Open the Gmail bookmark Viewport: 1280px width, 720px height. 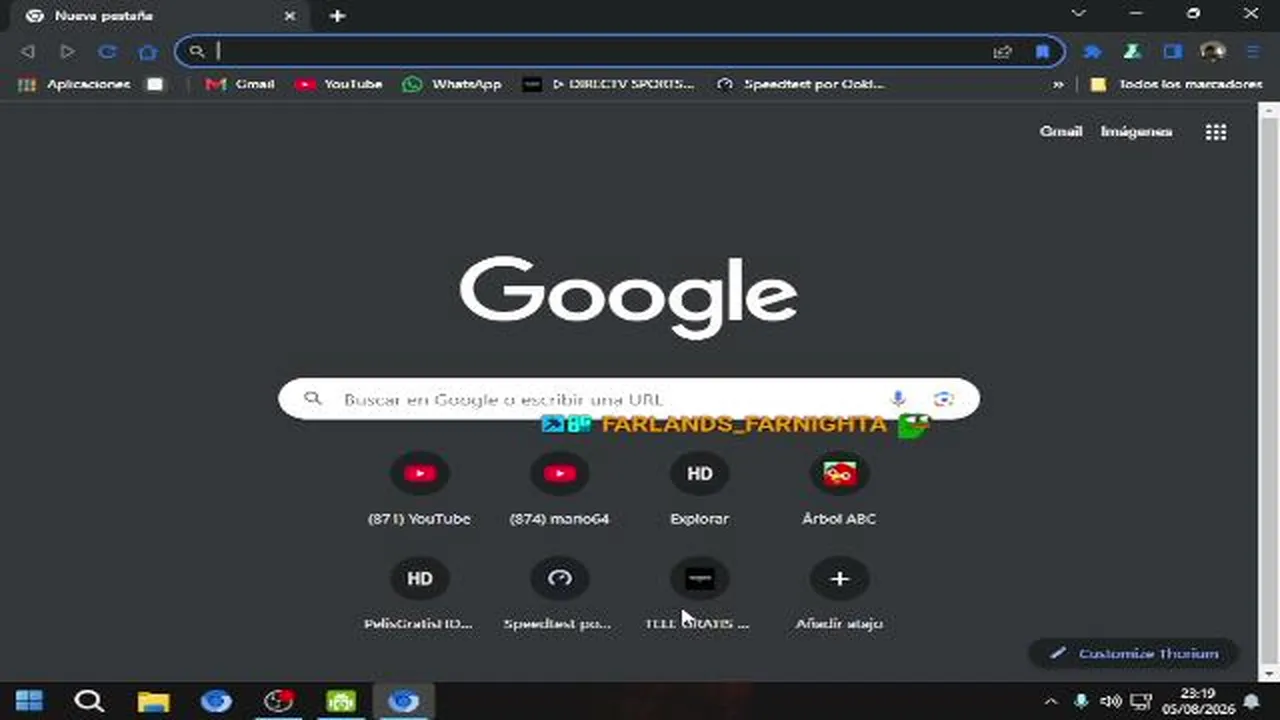point(240,84)
